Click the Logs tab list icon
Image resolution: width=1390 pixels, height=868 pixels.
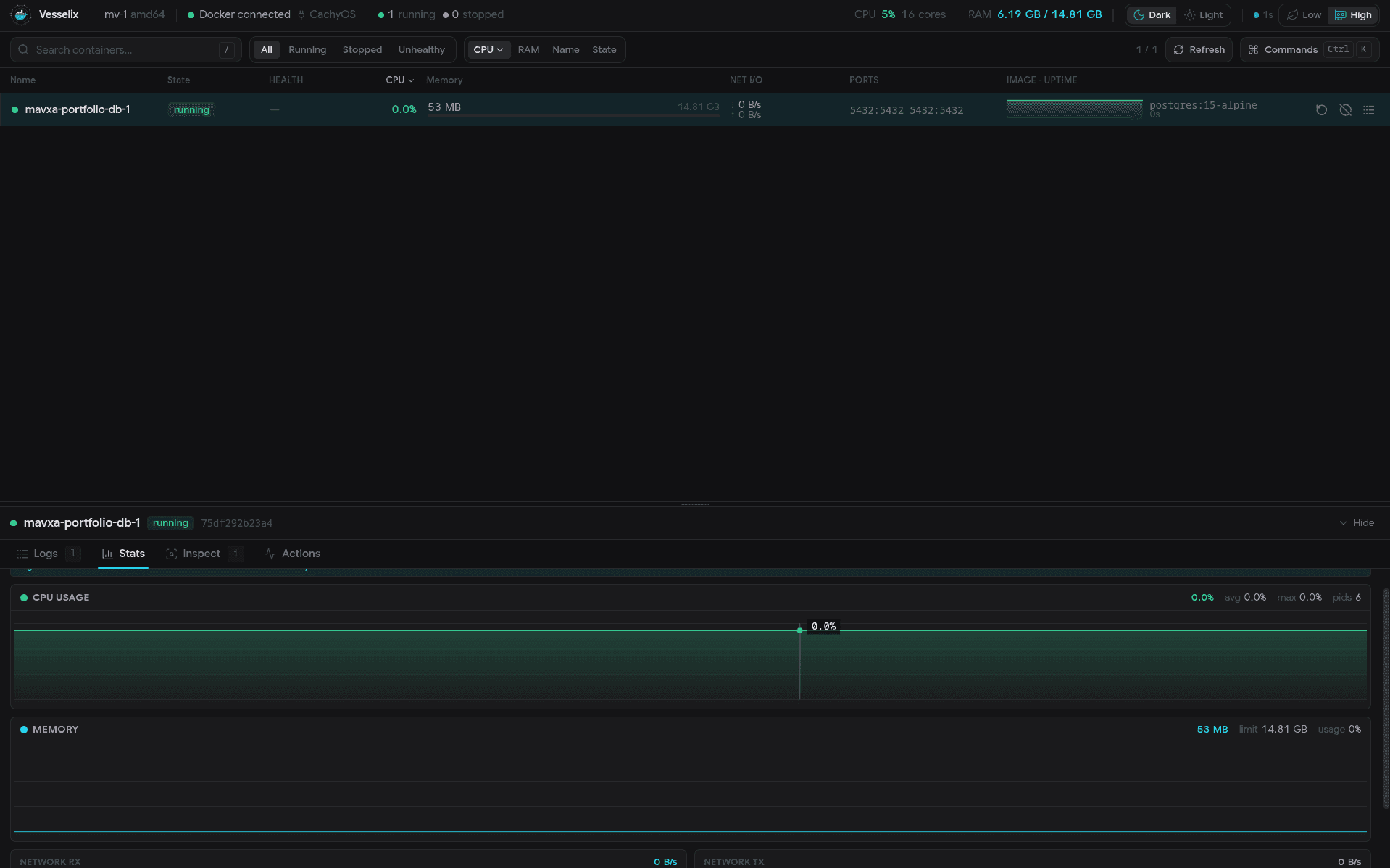tap(22, 554)
